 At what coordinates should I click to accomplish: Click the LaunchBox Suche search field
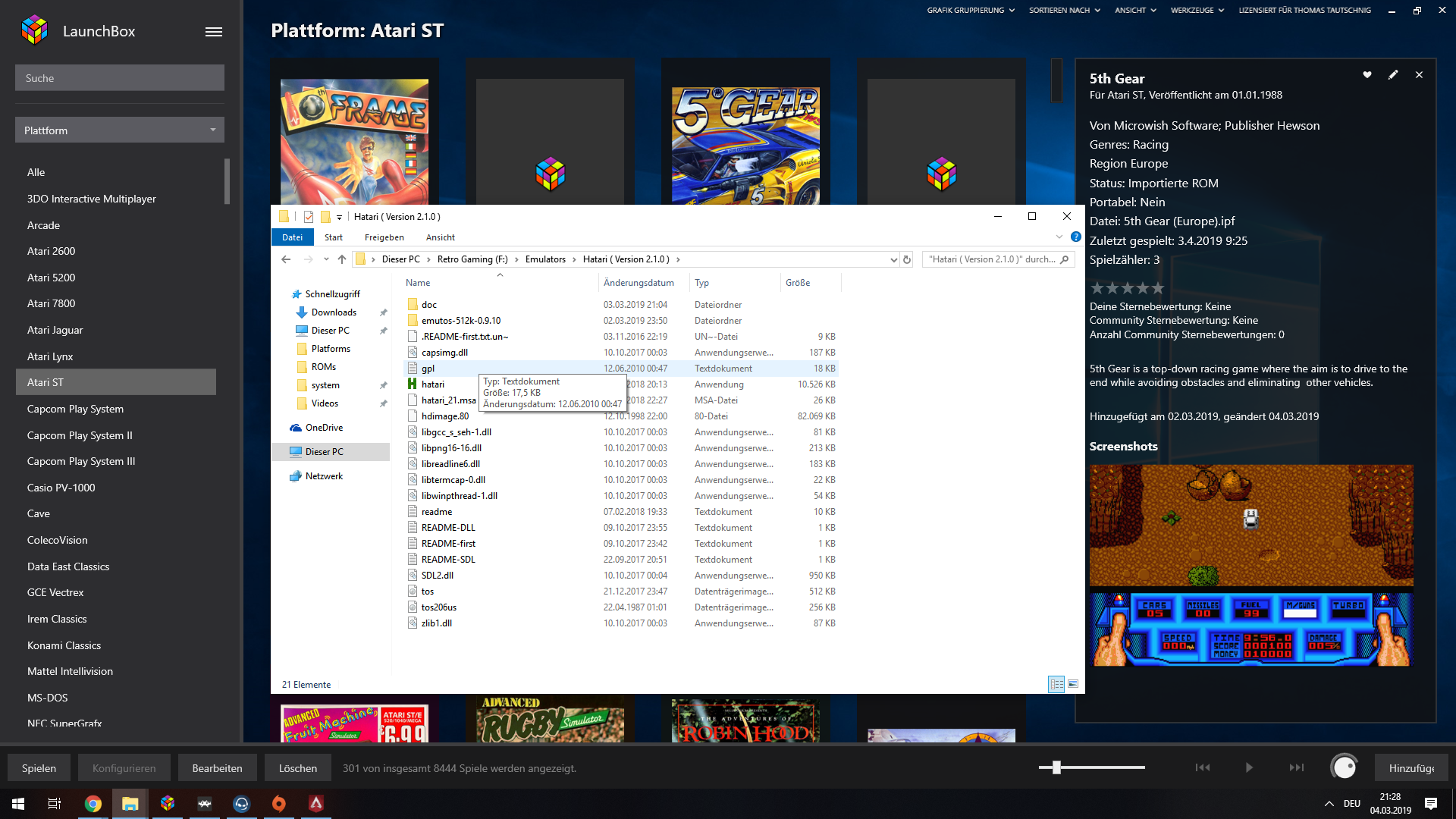(120, 78)
